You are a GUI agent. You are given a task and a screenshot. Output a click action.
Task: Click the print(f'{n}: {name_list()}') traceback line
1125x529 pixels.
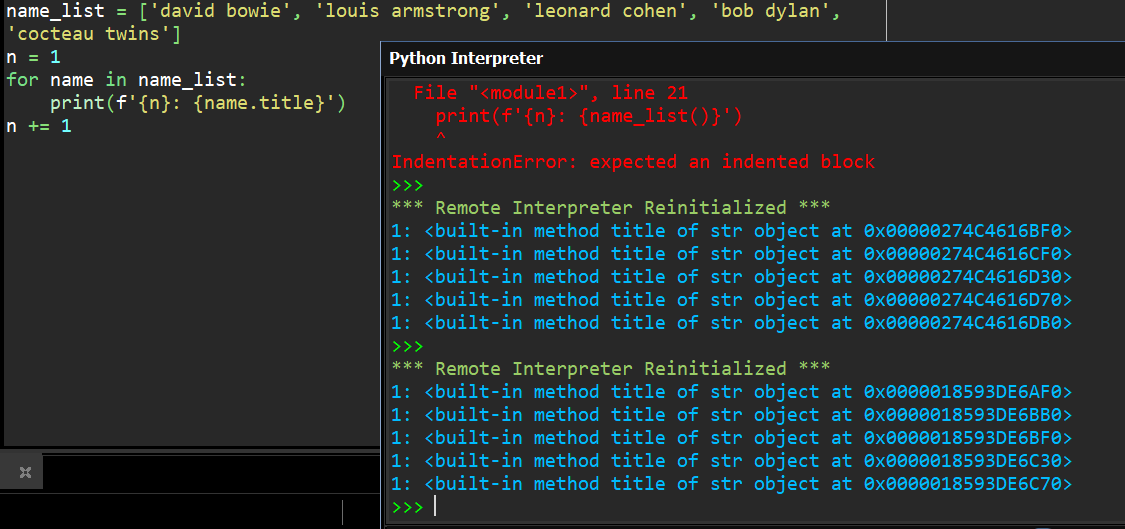point(589,116)
